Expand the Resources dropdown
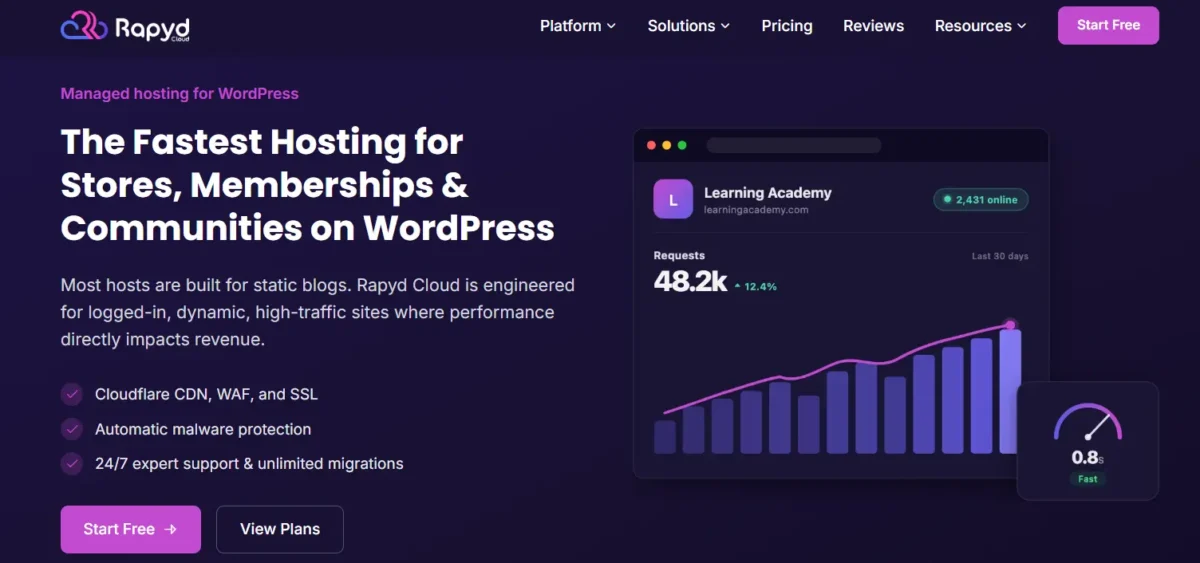 981,26
